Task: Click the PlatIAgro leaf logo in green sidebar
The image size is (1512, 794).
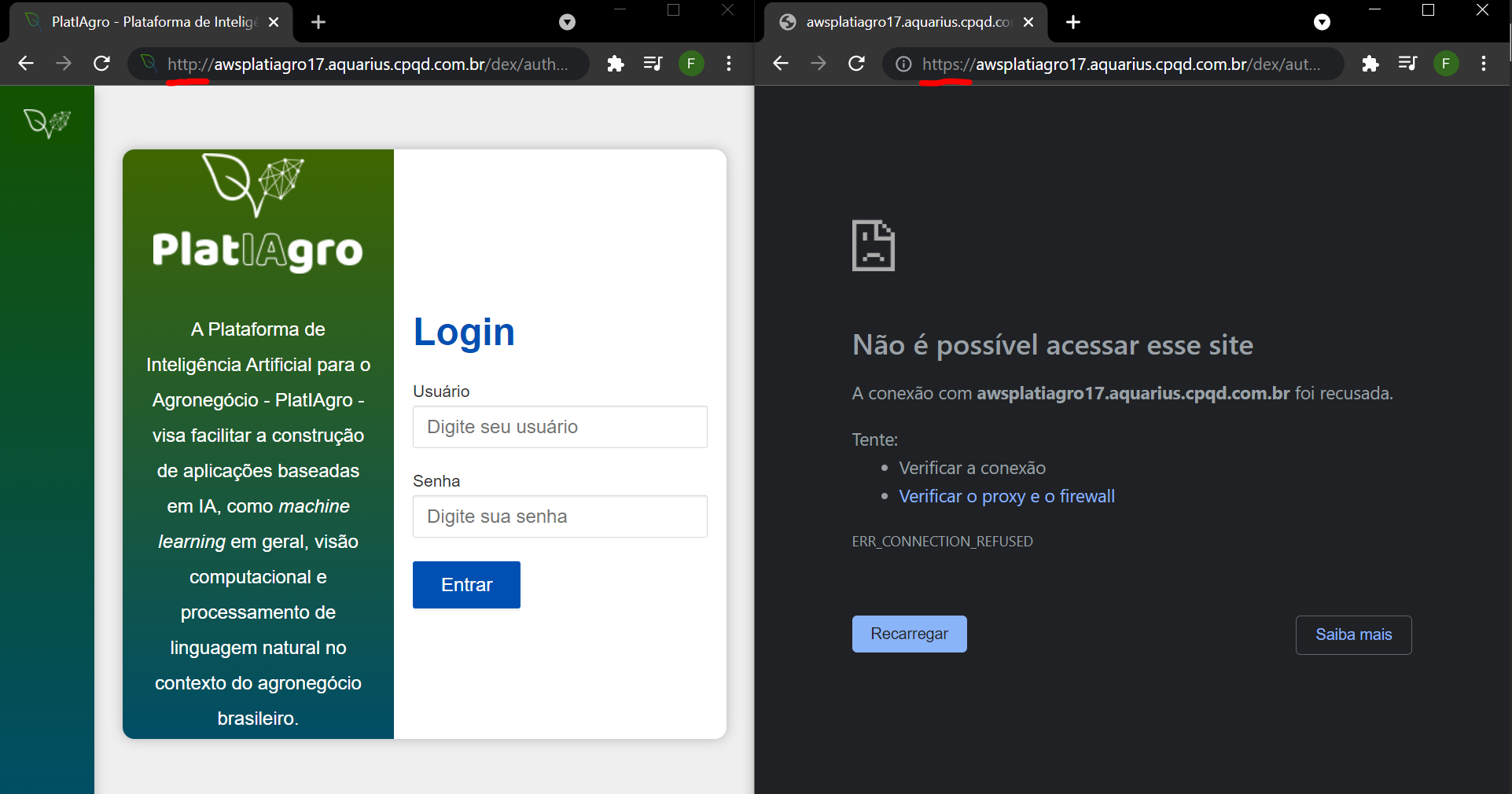Action: click(x=47, y=123)
